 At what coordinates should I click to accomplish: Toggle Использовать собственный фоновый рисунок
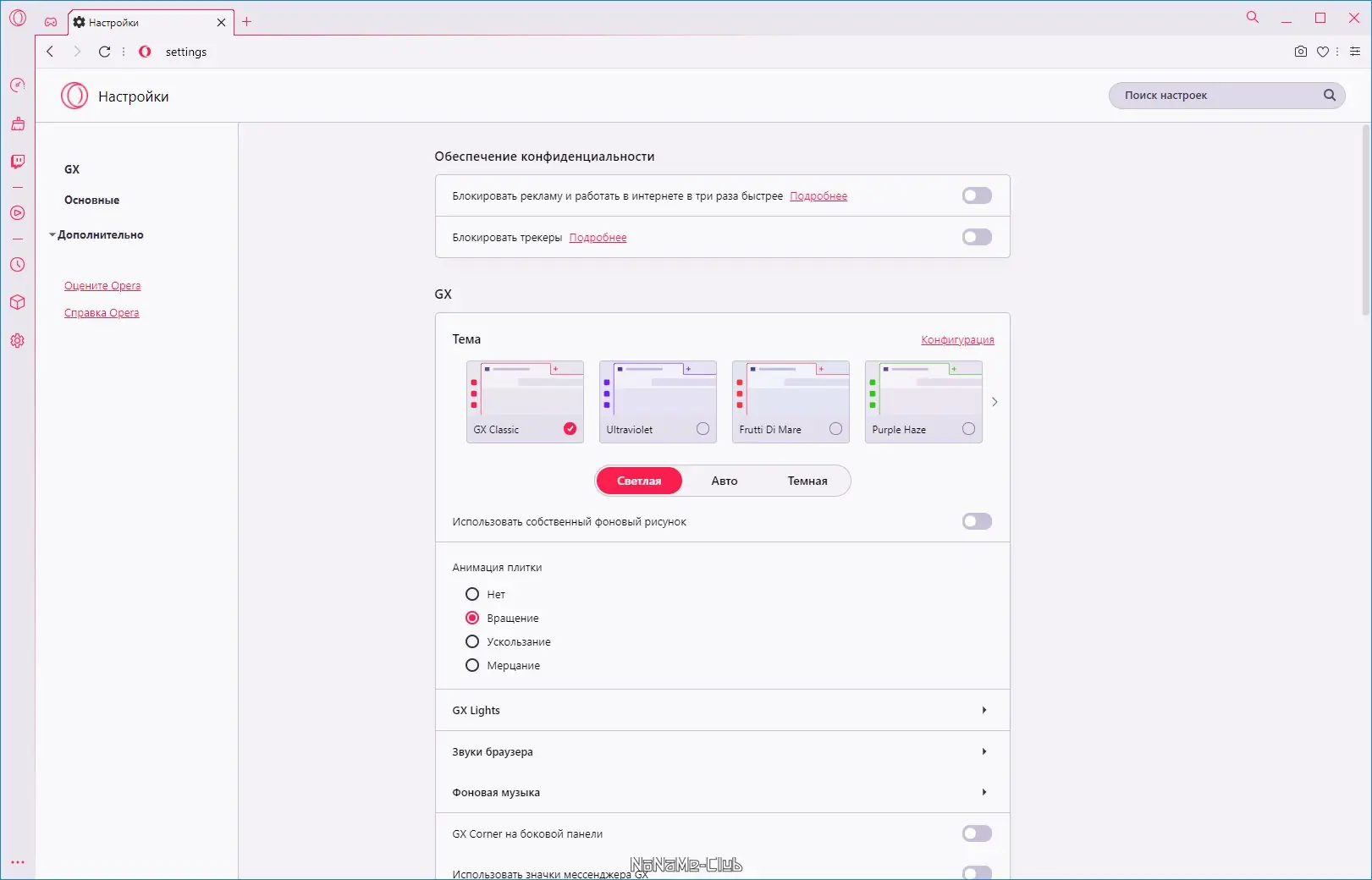tap(977, 522)
